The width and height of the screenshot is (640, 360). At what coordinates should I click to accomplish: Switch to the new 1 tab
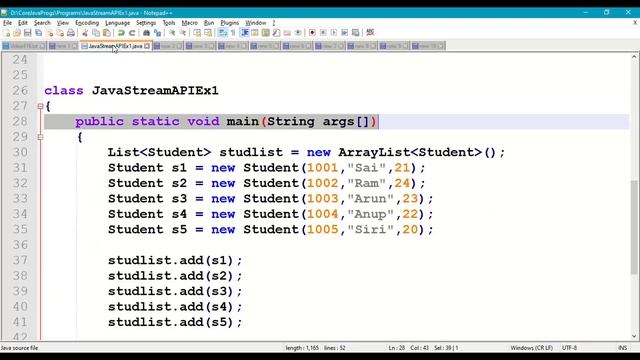click(63, 46)
